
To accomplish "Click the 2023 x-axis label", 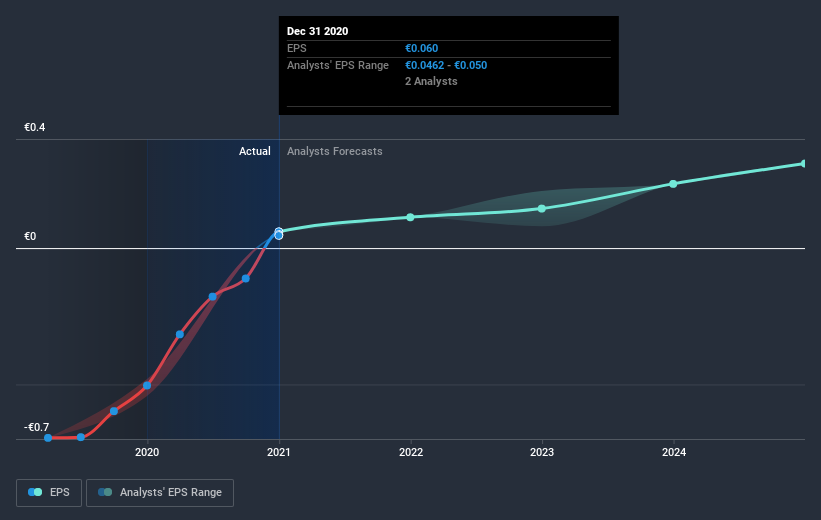I will [x=542, y=452].
